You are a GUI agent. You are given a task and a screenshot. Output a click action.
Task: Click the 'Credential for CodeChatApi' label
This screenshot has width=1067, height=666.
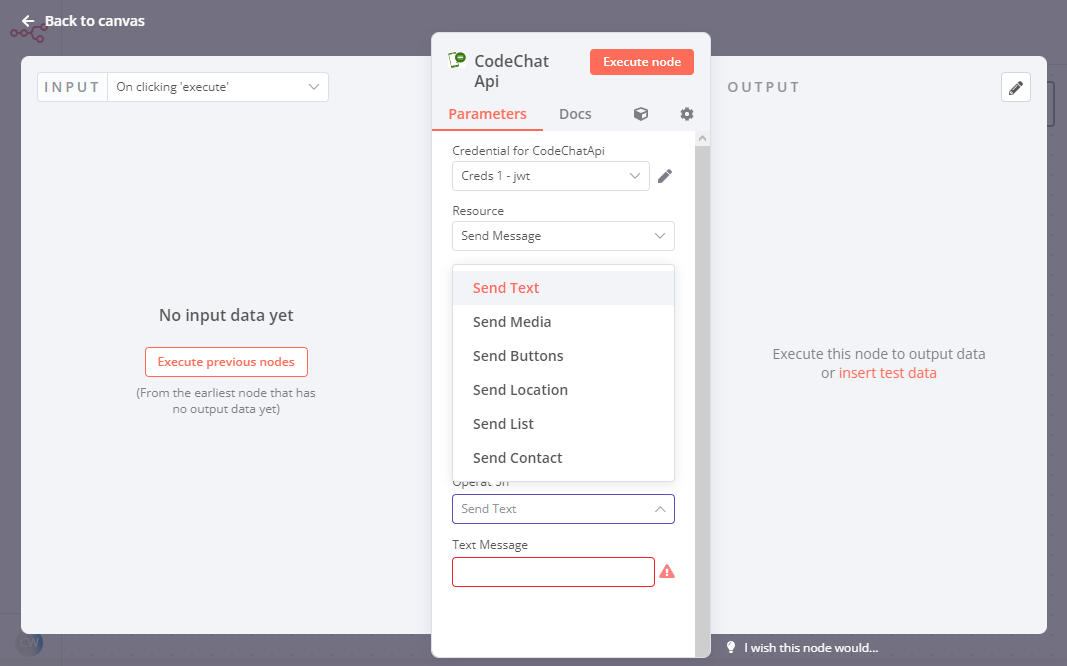[529, 151]
